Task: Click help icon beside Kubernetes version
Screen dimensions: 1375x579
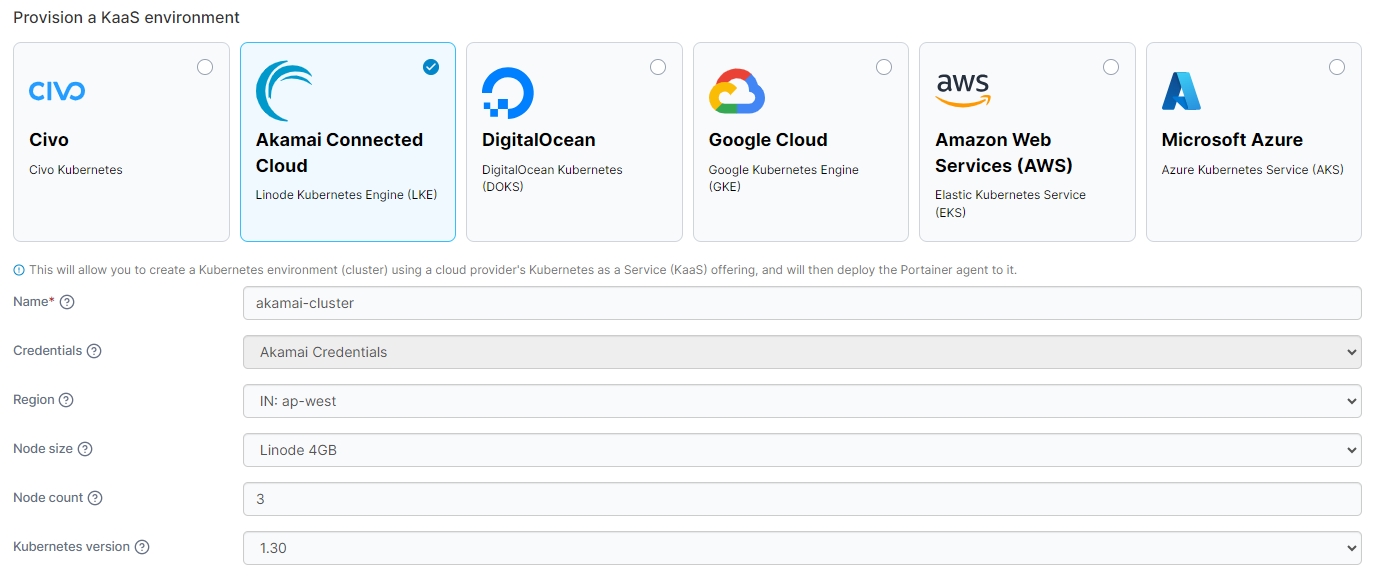Action: pos(142,547)
